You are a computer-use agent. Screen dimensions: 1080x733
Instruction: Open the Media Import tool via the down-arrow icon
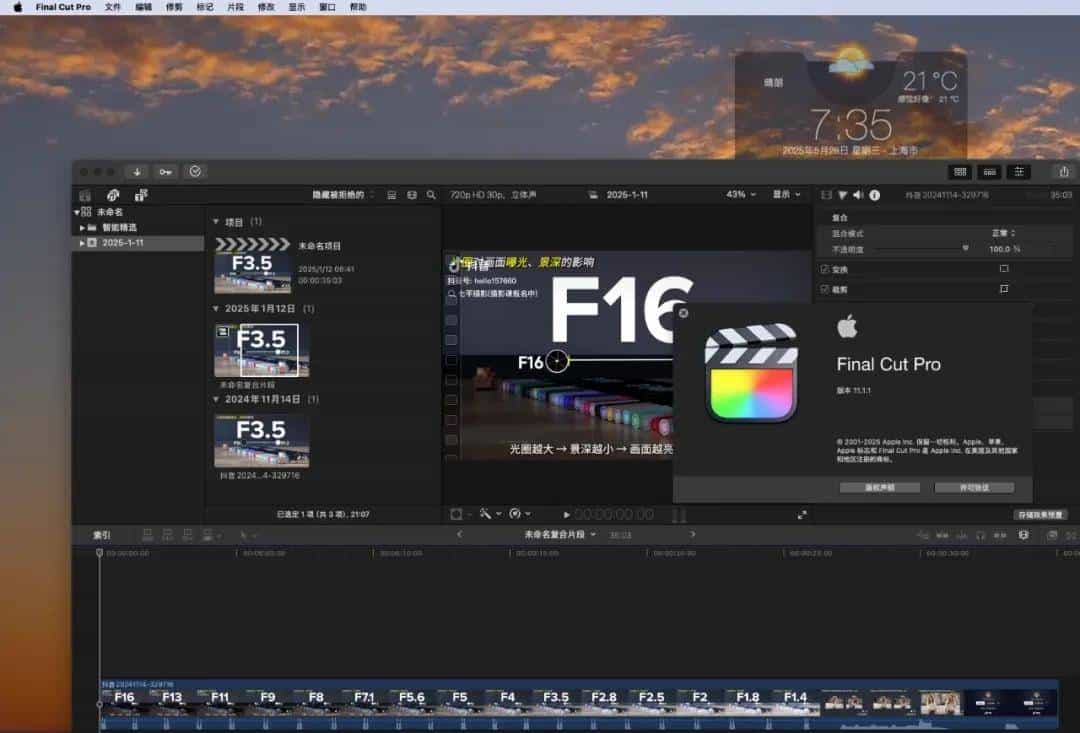(x=137, y=172)
